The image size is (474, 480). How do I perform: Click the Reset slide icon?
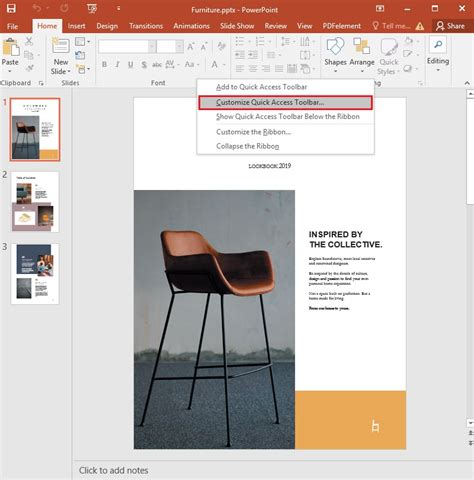coord(80,55)
